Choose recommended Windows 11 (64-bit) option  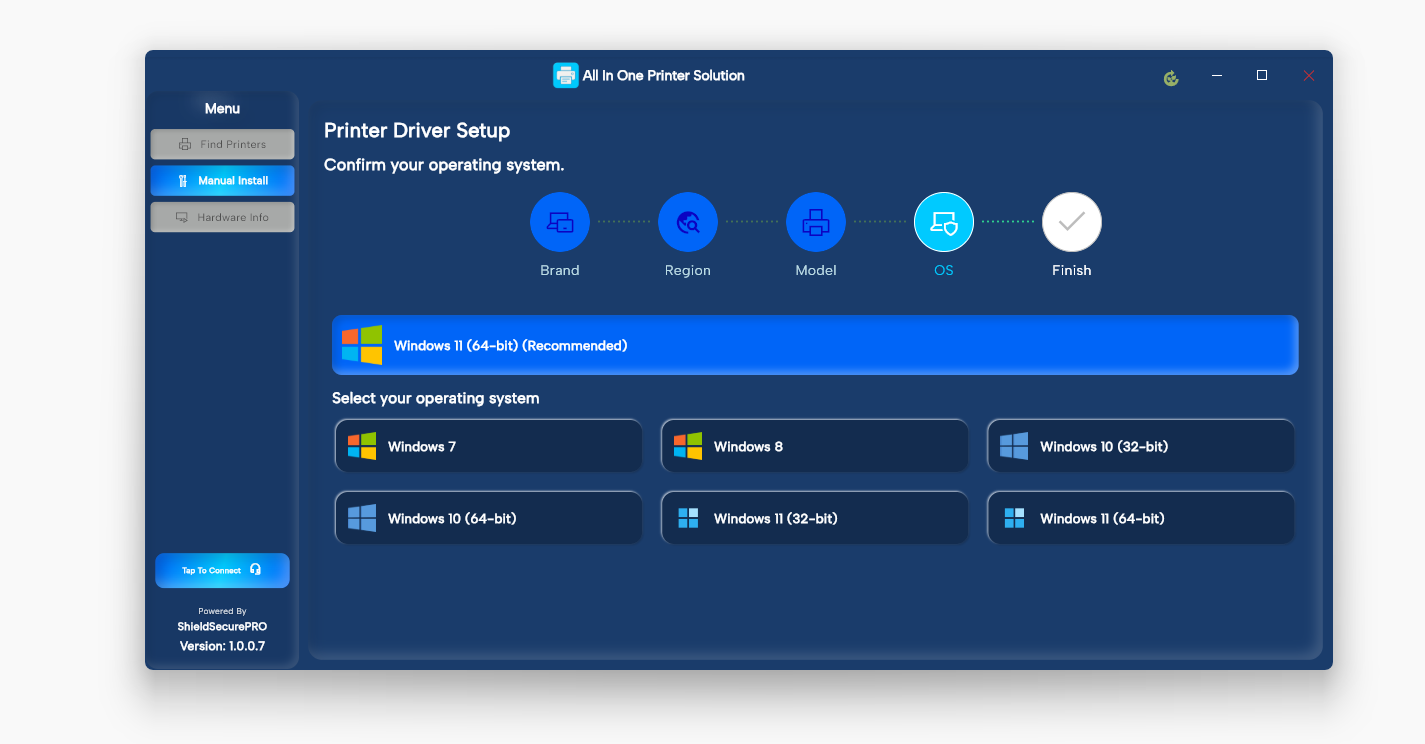815,345
